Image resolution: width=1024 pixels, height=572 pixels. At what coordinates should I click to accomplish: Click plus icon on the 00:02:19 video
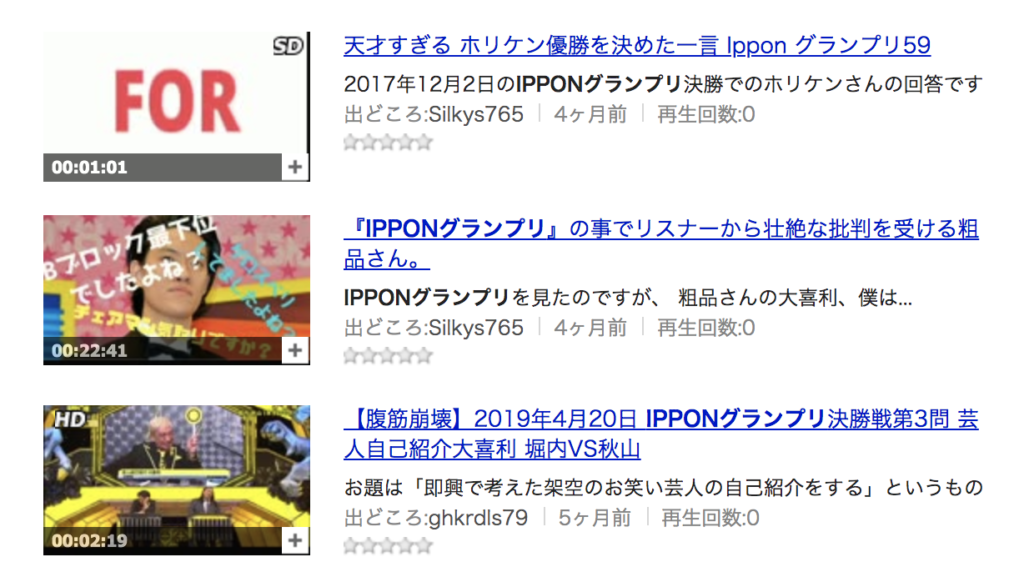[295, 541]
